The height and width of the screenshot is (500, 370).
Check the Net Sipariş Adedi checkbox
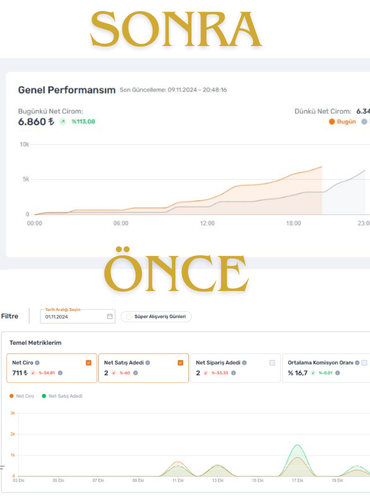272,363
